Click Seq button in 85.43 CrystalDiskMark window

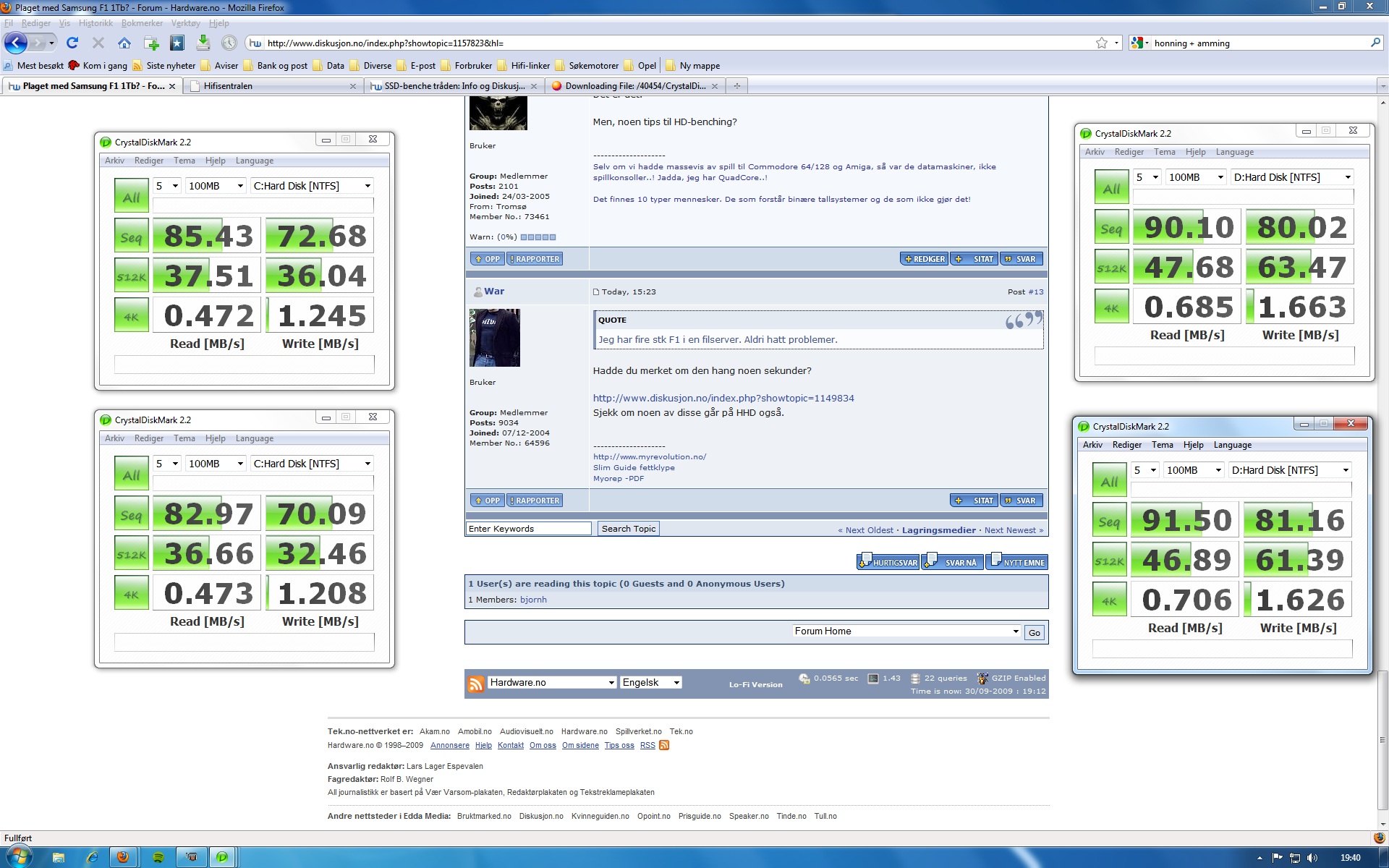pyautogui.click(x=132, y=236)
